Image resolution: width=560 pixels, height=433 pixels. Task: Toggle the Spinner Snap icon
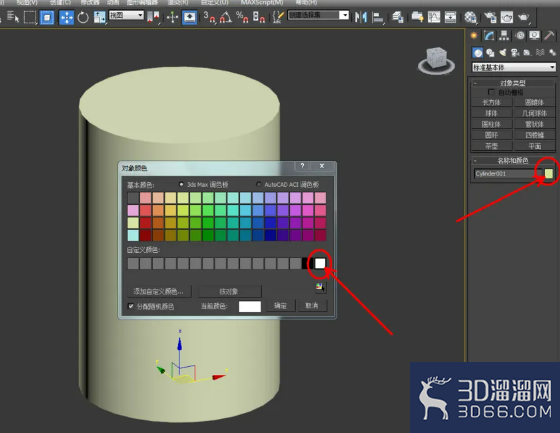(259, 17)
